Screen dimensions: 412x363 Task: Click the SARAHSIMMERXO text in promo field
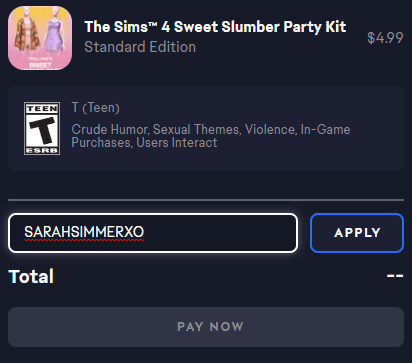pos(84,232)
